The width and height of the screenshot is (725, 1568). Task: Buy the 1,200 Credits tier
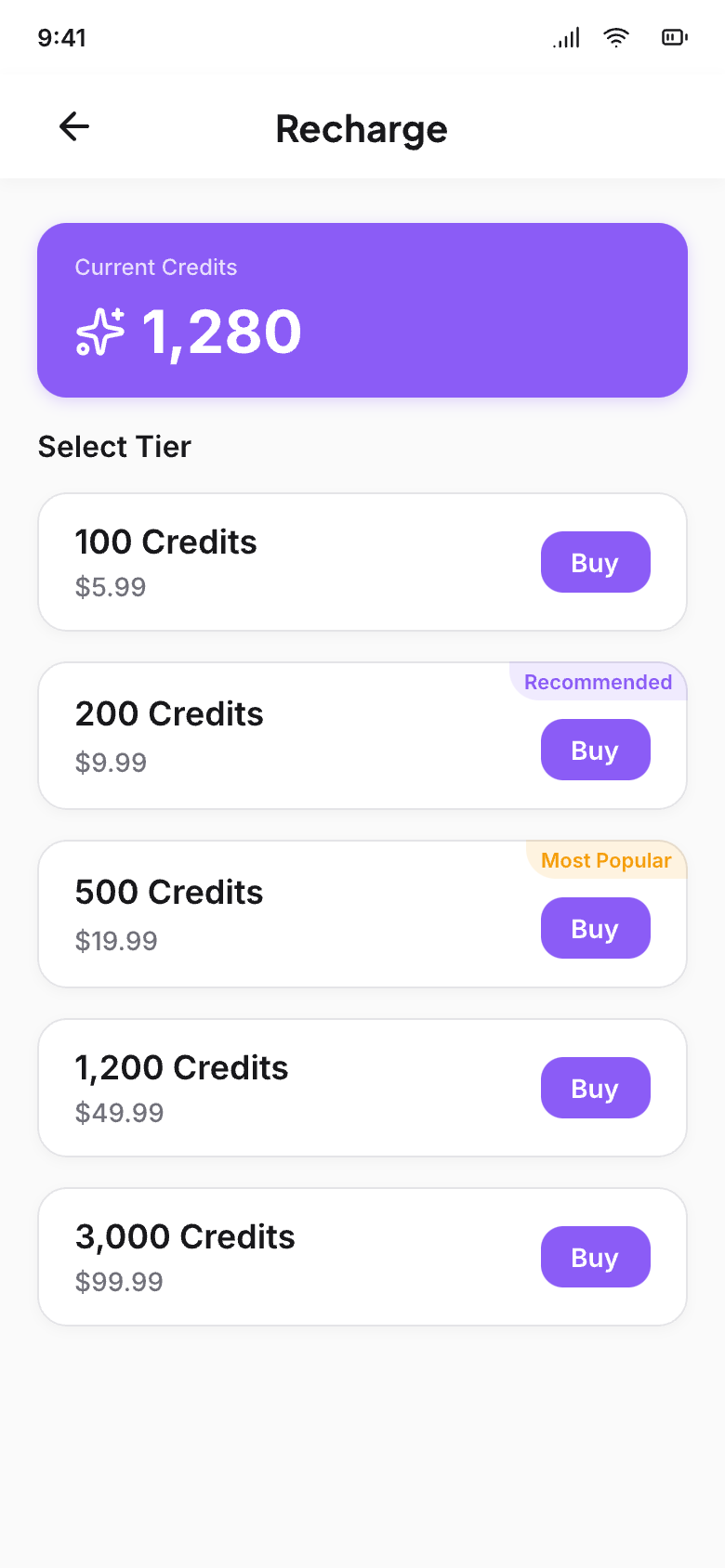point(595,1088)
